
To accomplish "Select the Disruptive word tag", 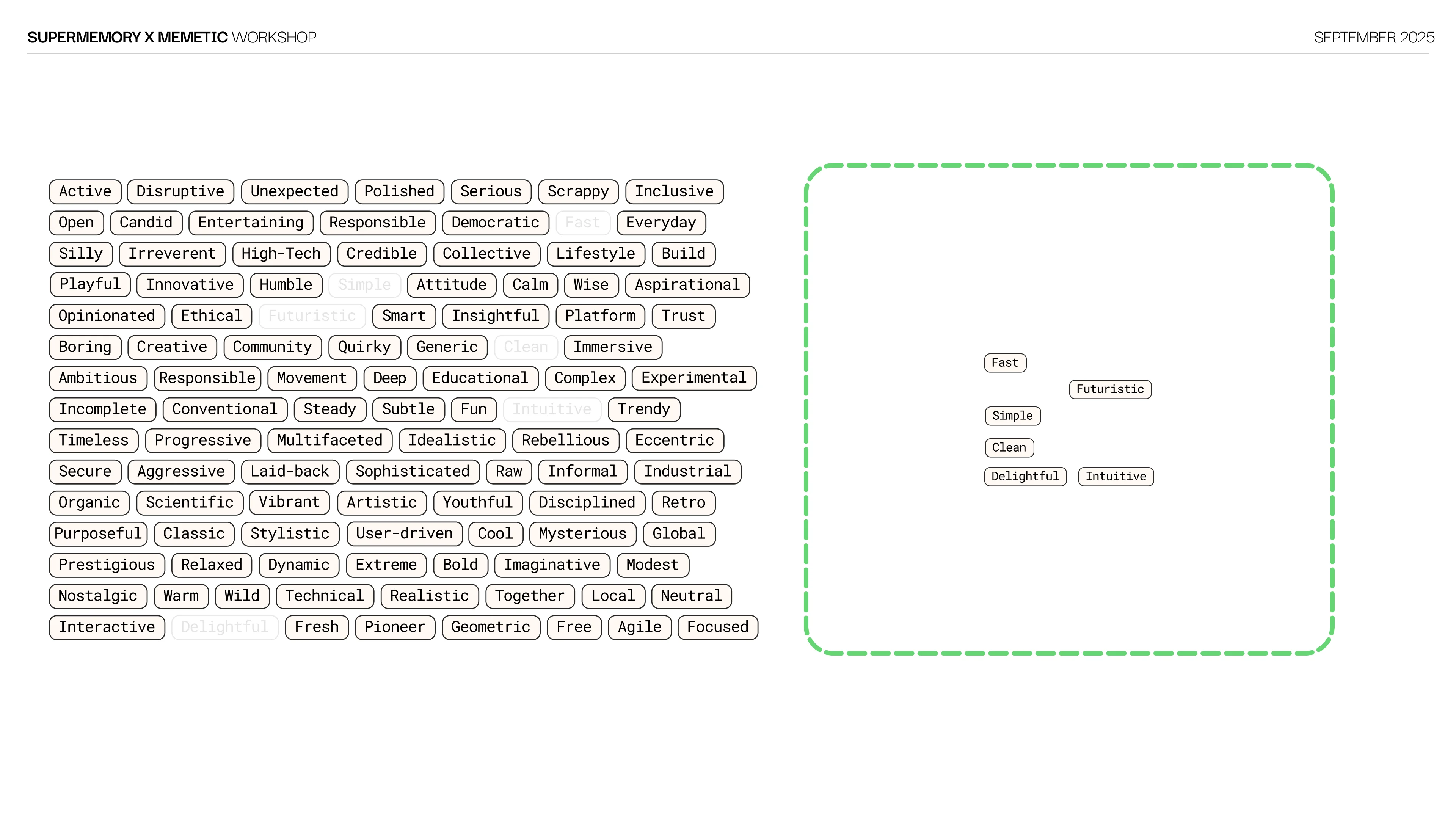I will click(x=180, y=191).
